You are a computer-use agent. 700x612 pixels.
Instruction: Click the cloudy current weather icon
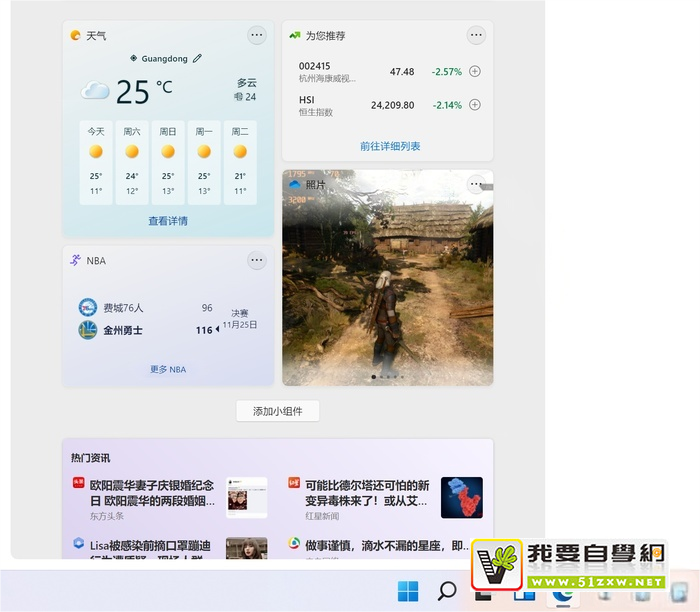tap(95, 91)
